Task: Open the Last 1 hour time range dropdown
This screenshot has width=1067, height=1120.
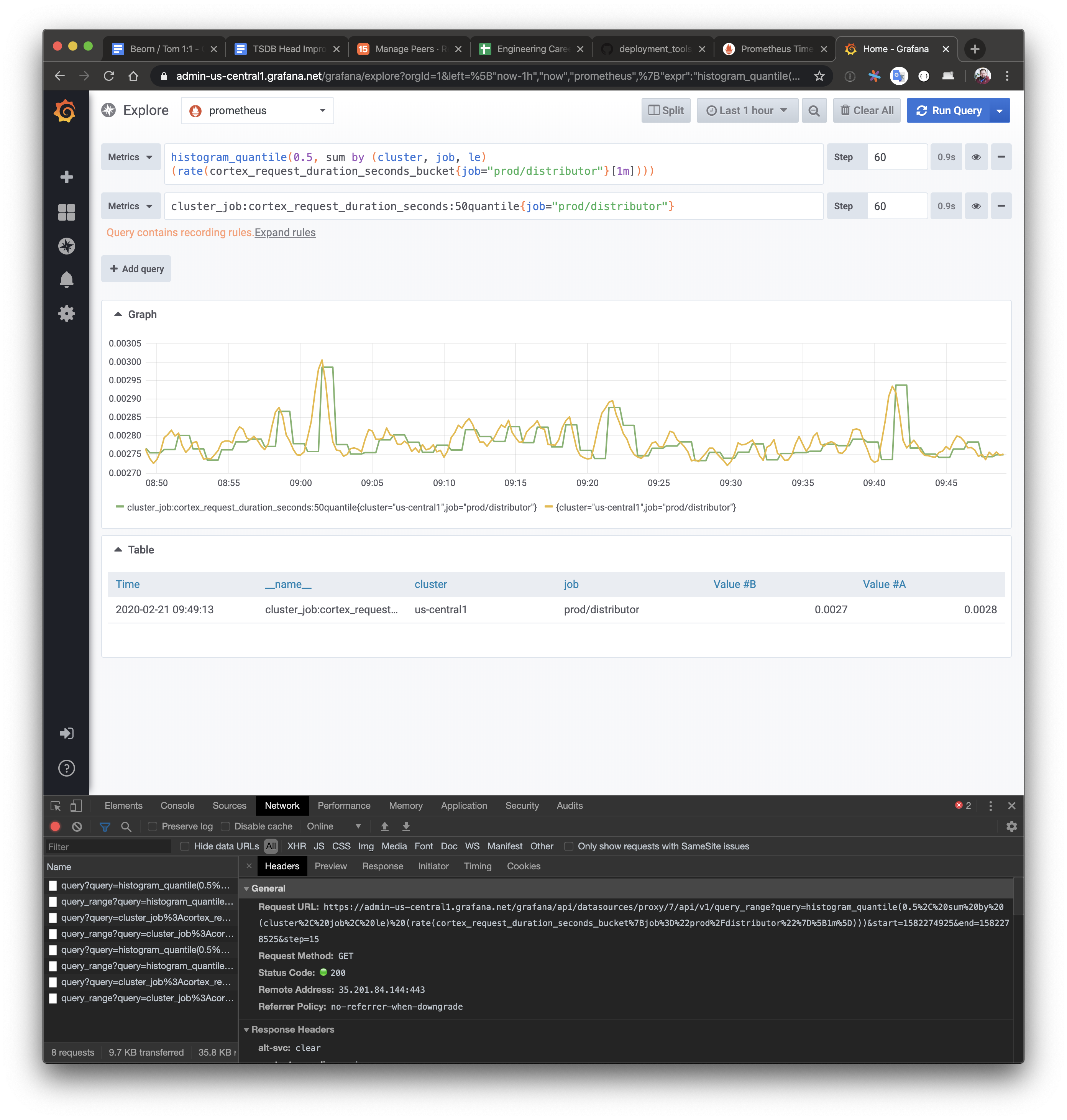Action: (747, 110)
